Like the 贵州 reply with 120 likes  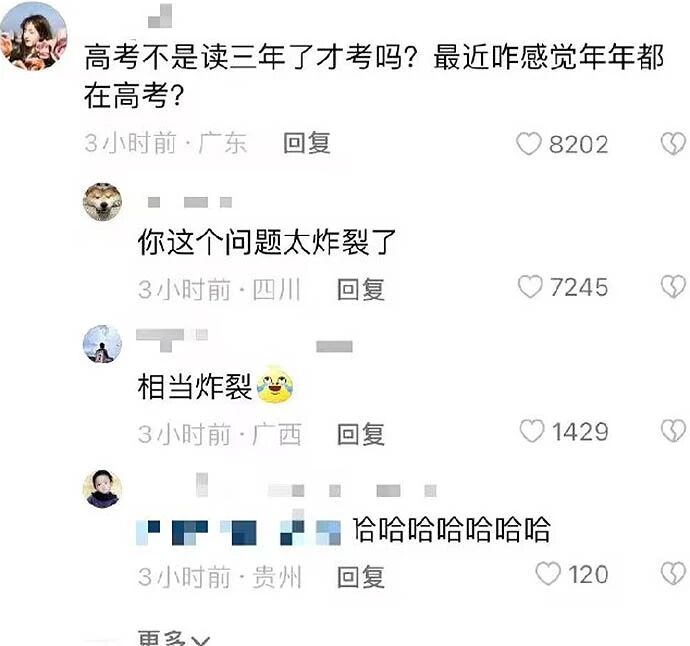[x=548, y=574]
